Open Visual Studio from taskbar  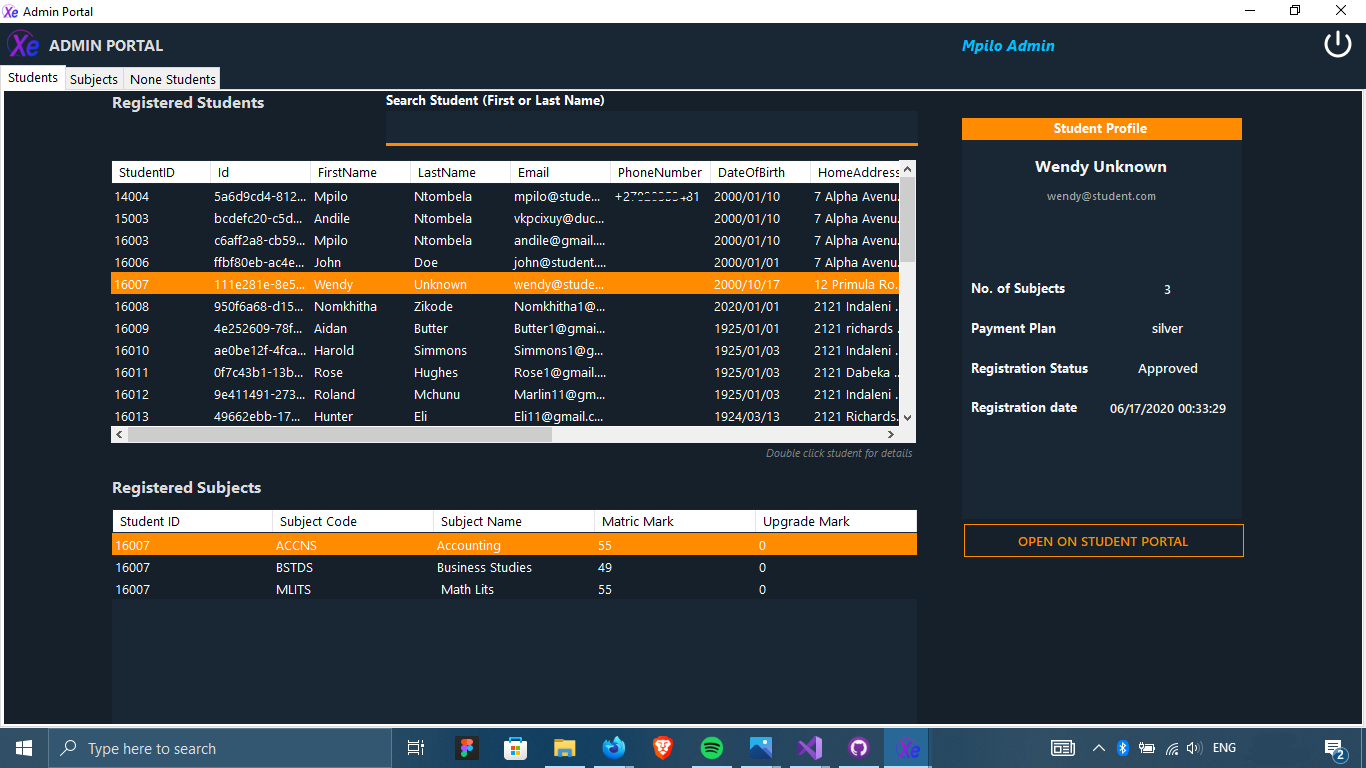point(810,748)
